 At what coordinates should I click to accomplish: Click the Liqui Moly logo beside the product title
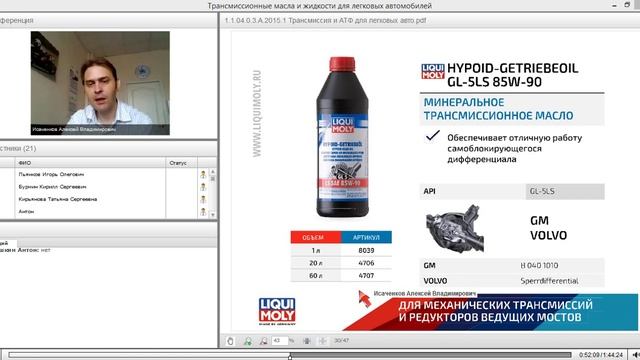point(433,71)
